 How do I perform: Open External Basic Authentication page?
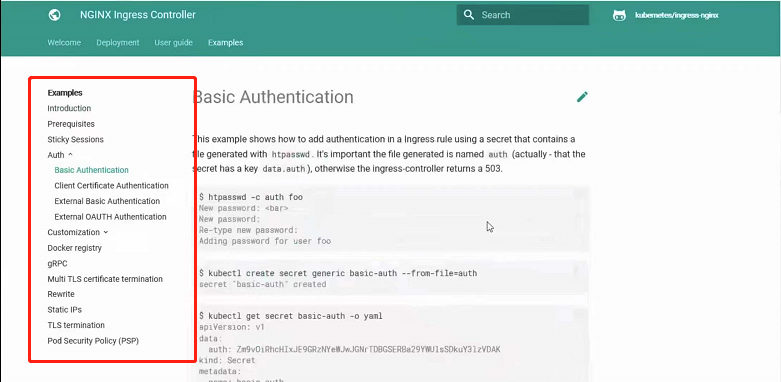pyautogui.click(x=107, y=201)
